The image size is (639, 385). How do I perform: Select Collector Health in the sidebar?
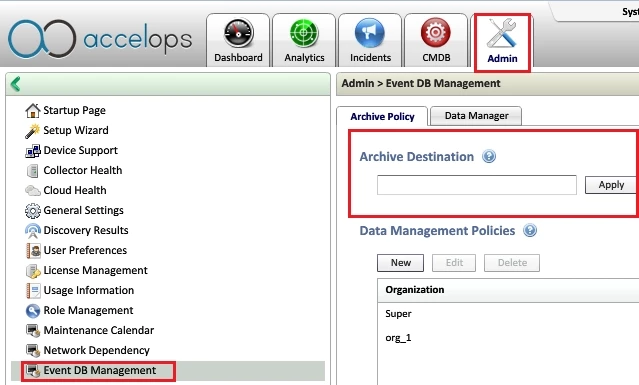click(x=83, y=170)
